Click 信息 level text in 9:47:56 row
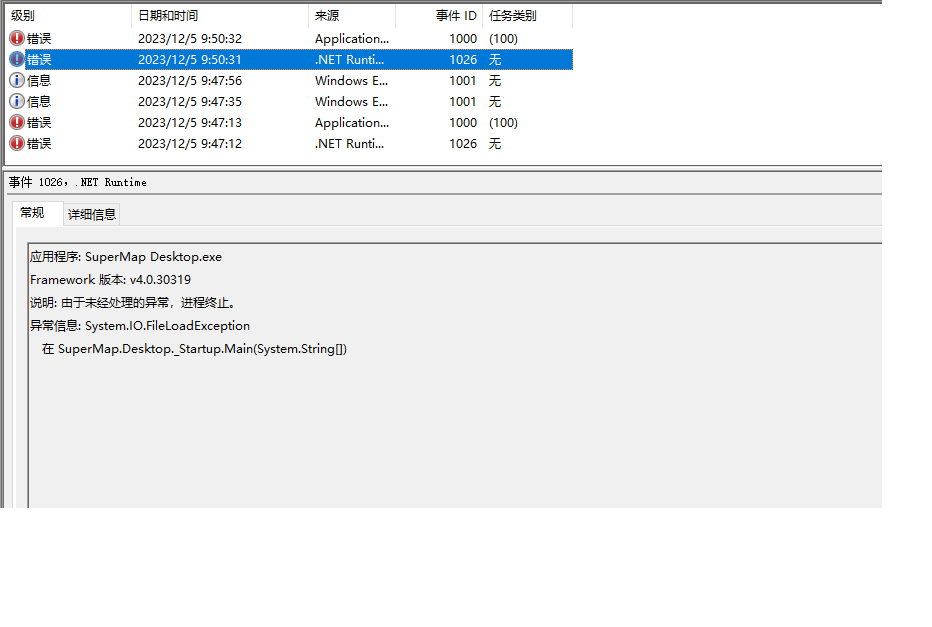This screenshot has height=627, width=932. [39, 80]
